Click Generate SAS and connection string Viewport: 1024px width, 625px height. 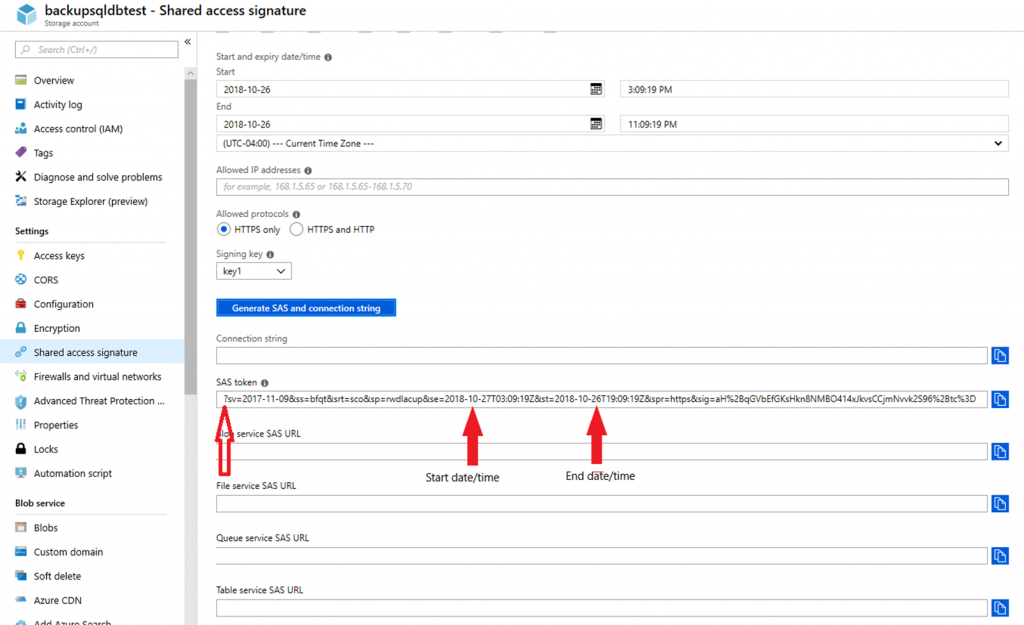point(306,308)
